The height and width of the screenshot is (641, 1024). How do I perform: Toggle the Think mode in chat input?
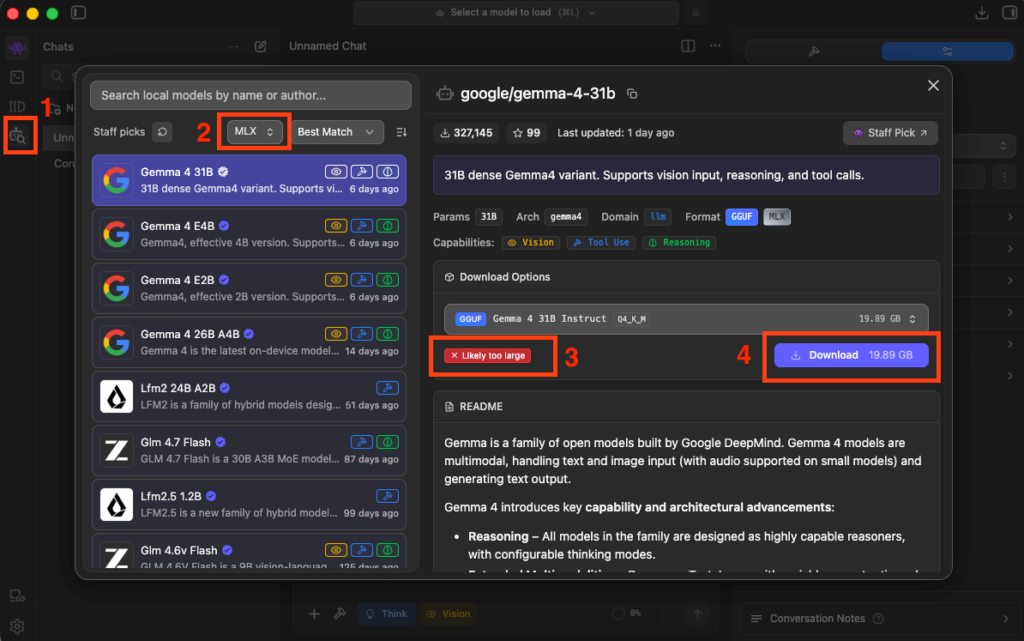(x=386, y=614)
